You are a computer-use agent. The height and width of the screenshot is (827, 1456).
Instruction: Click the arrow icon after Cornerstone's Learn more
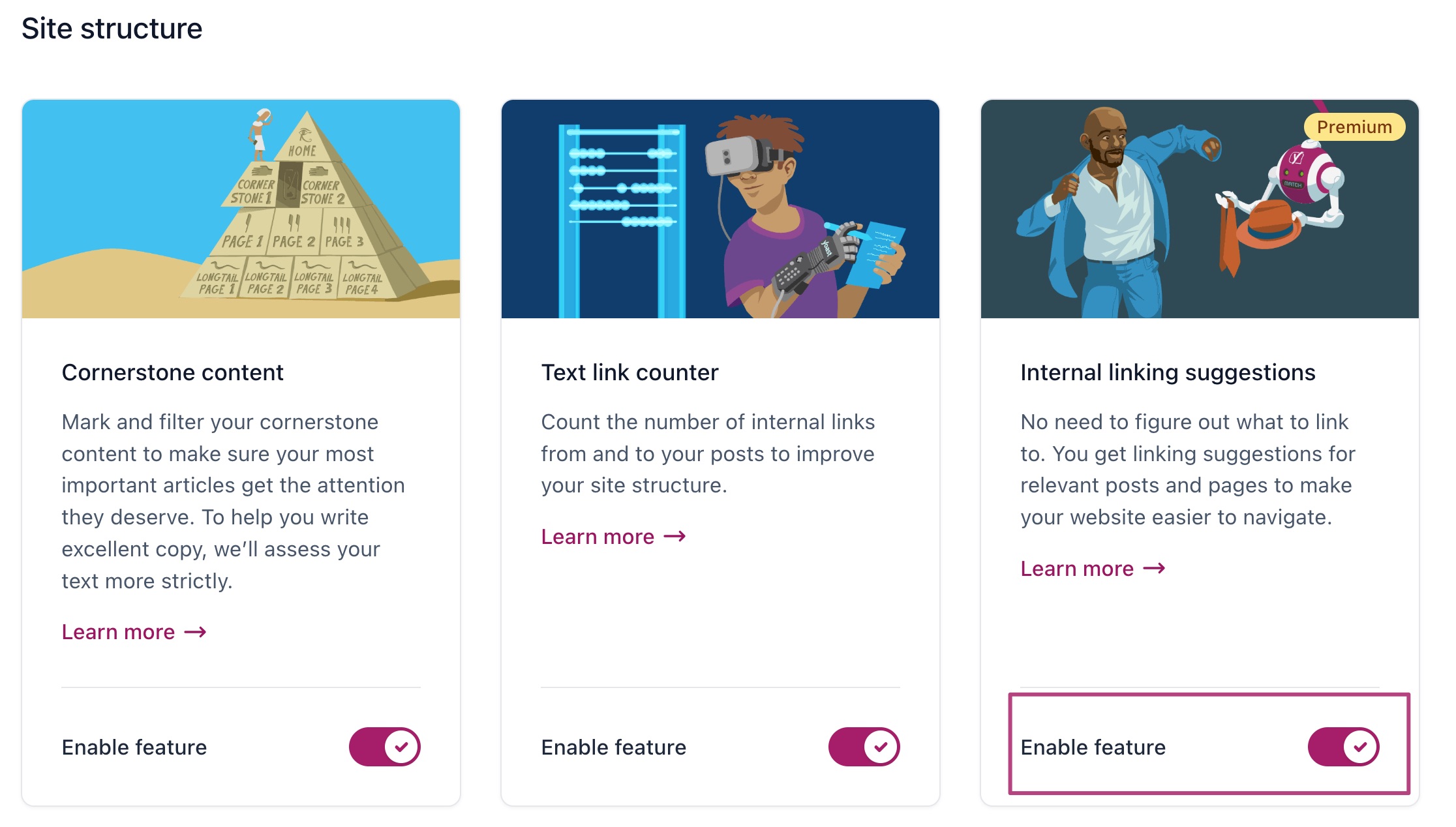point(196,632)
